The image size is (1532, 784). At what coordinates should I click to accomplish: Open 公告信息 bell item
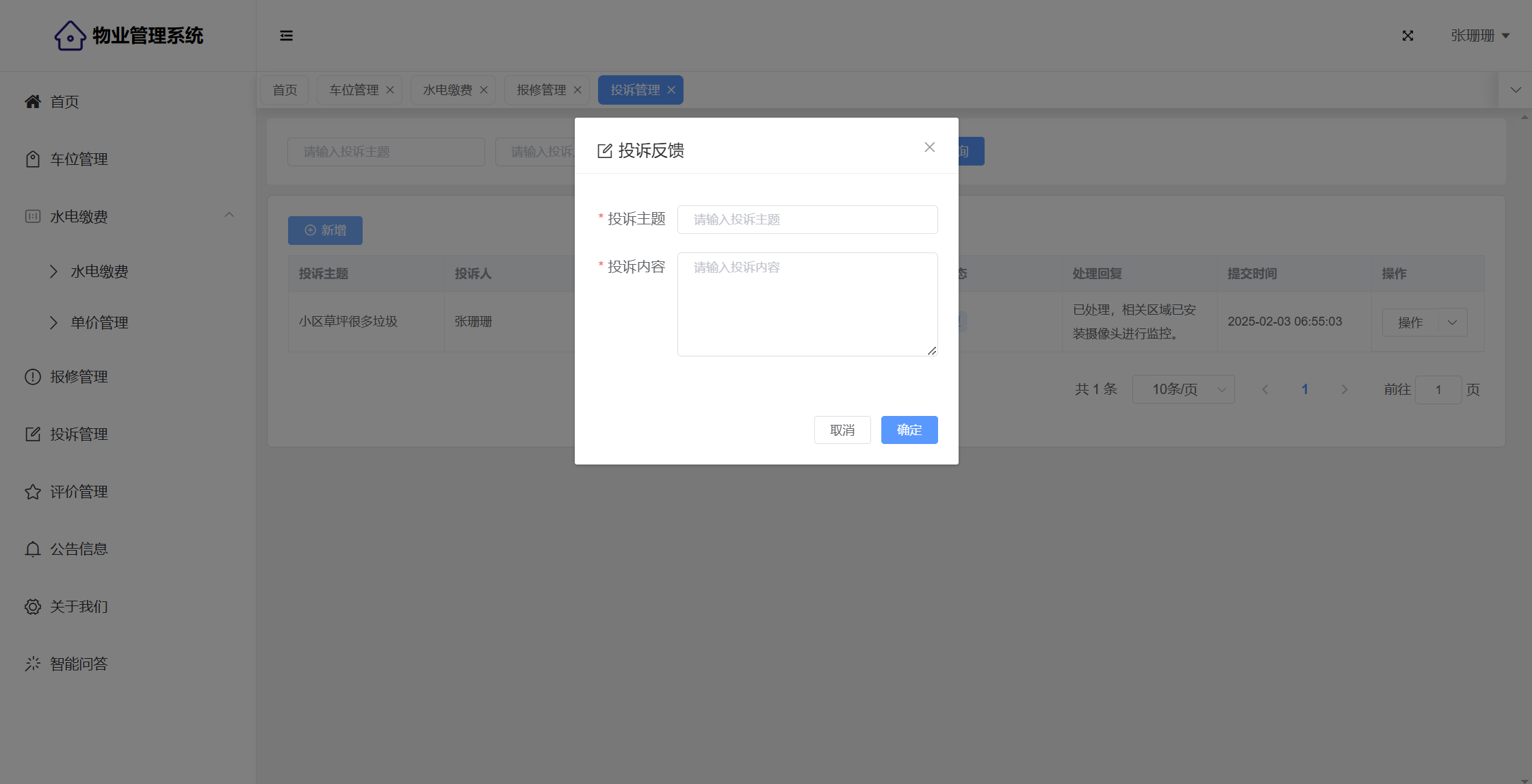[79, 549]
